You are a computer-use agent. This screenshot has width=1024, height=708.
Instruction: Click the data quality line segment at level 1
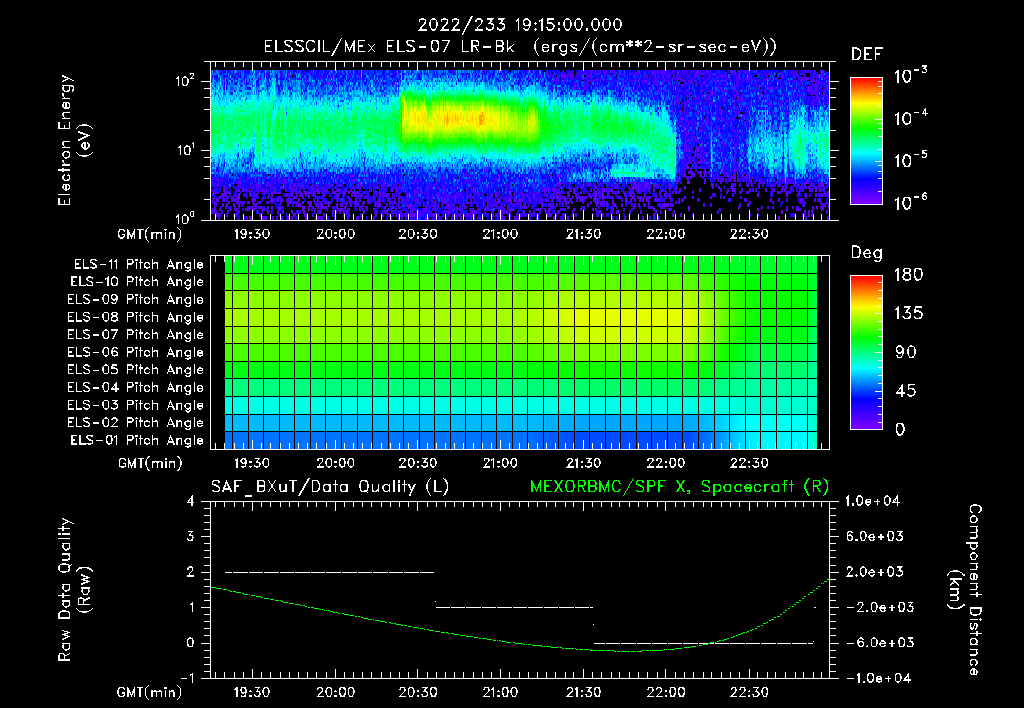pyautogui.click(x=514, y=607)
